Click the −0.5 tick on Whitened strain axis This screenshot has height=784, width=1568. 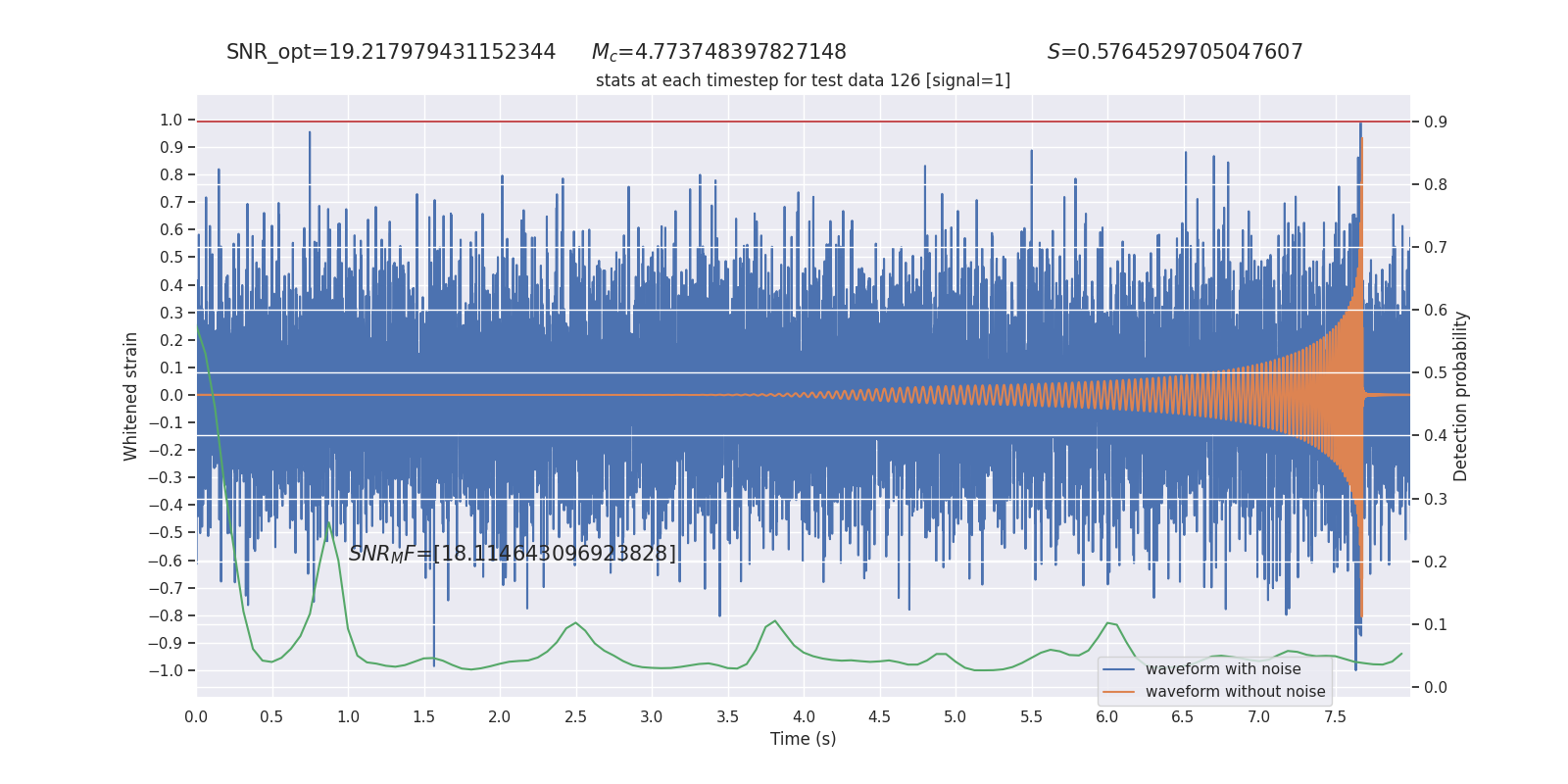166,532
